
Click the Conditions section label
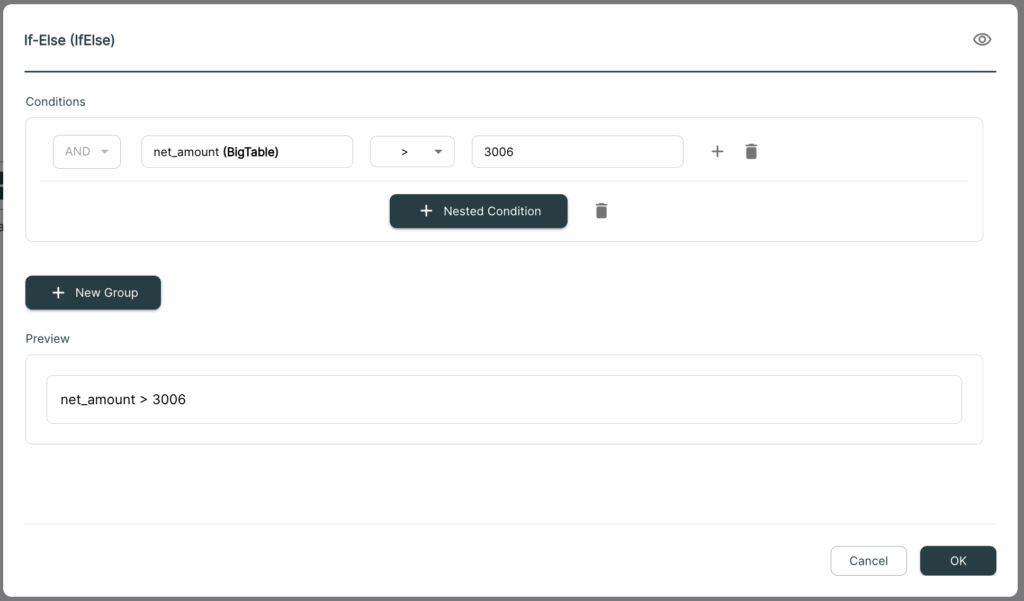click(x=56, y=101)
